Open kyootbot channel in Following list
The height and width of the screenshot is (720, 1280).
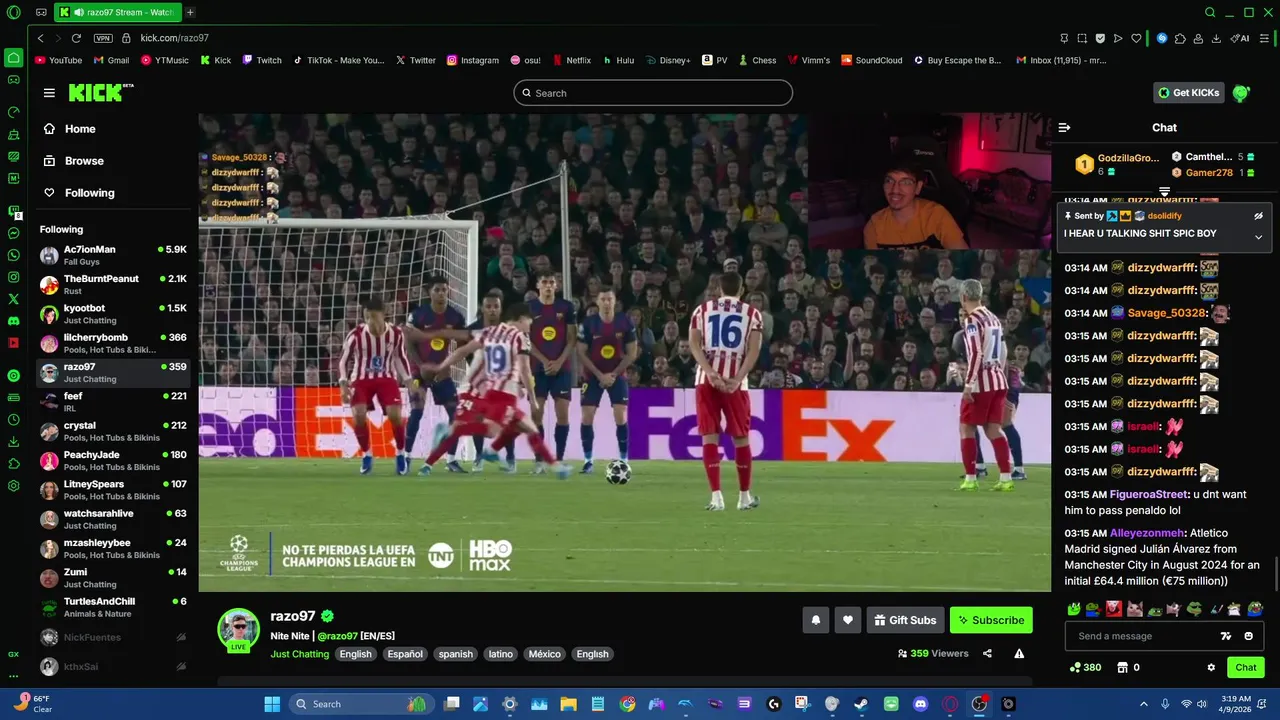pos(114,314)
